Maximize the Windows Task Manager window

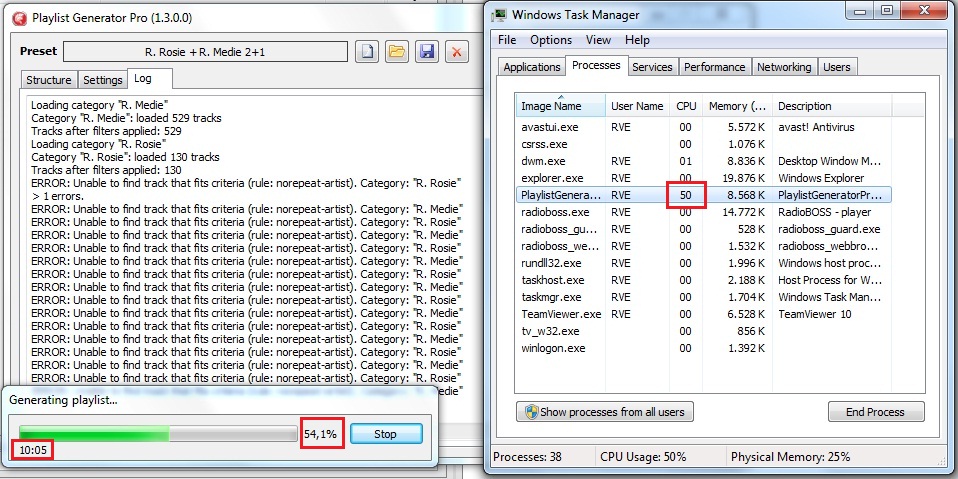point(887,10)
